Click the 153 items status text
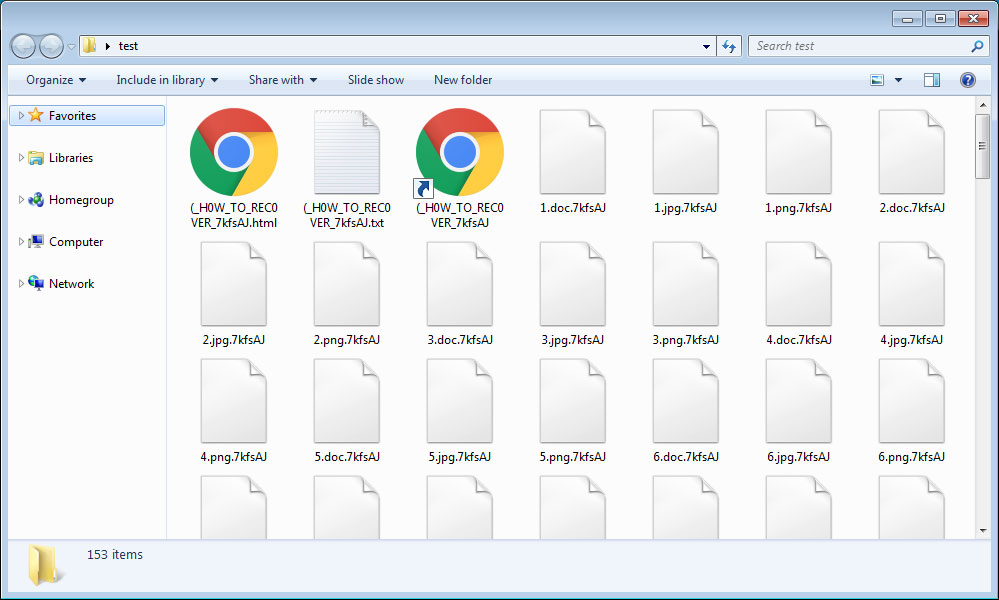999x600 pixels. click(115, 555)
